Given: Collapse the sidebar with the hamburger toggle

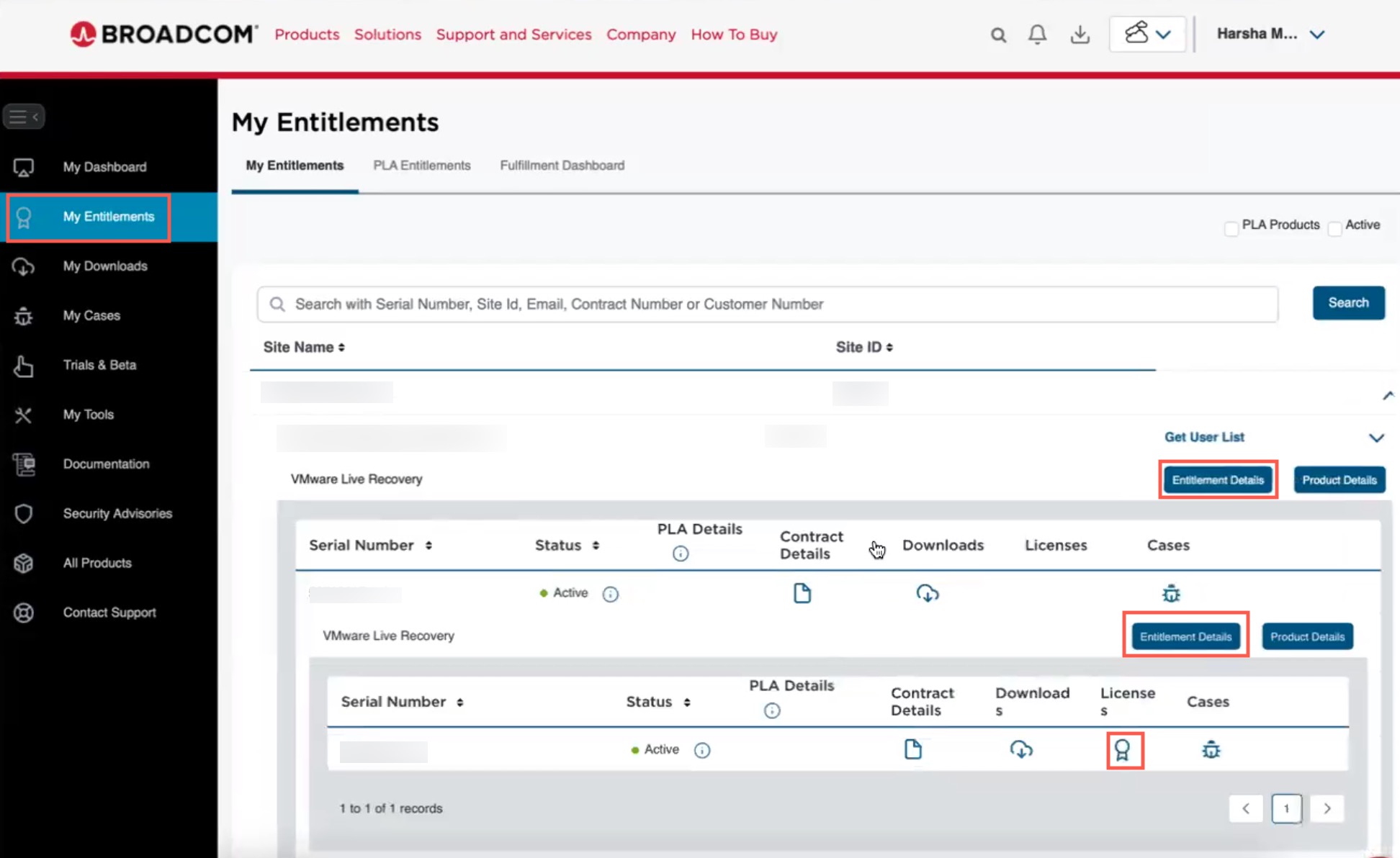Looking at the screenshot, I should tap(24, 117).
